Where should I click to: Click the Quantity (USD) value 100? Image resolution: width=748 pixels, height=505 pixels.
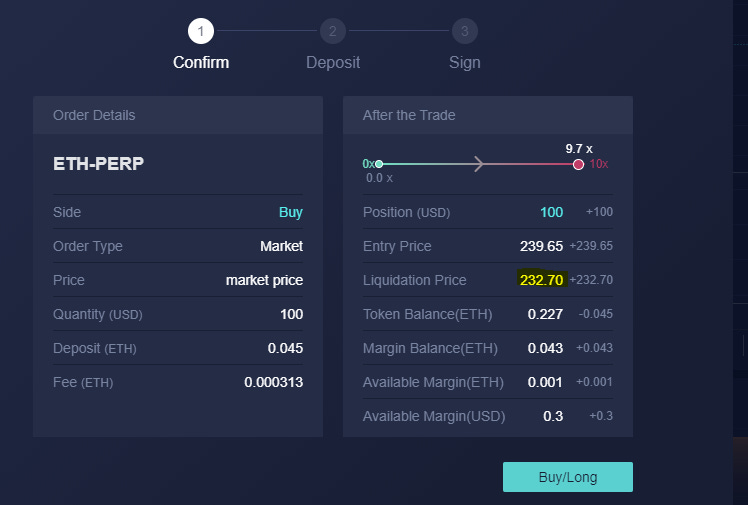pos(291,314)
